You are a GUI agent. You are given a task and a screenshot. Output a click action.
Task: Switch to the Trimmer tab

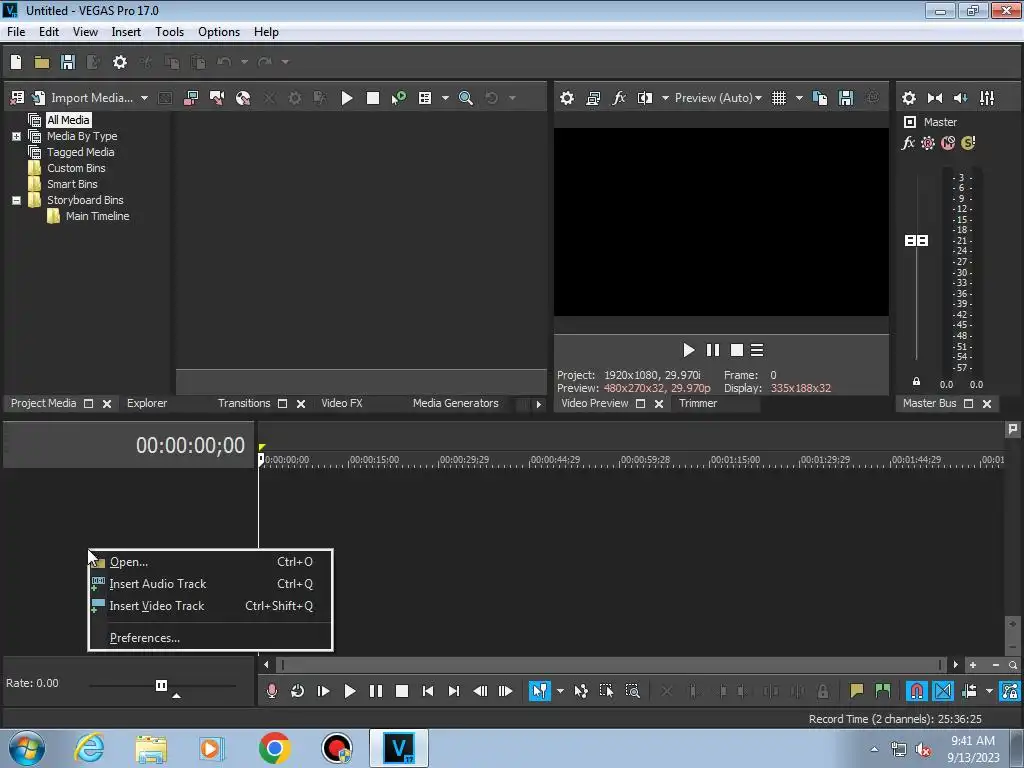[x=697, y=404]
